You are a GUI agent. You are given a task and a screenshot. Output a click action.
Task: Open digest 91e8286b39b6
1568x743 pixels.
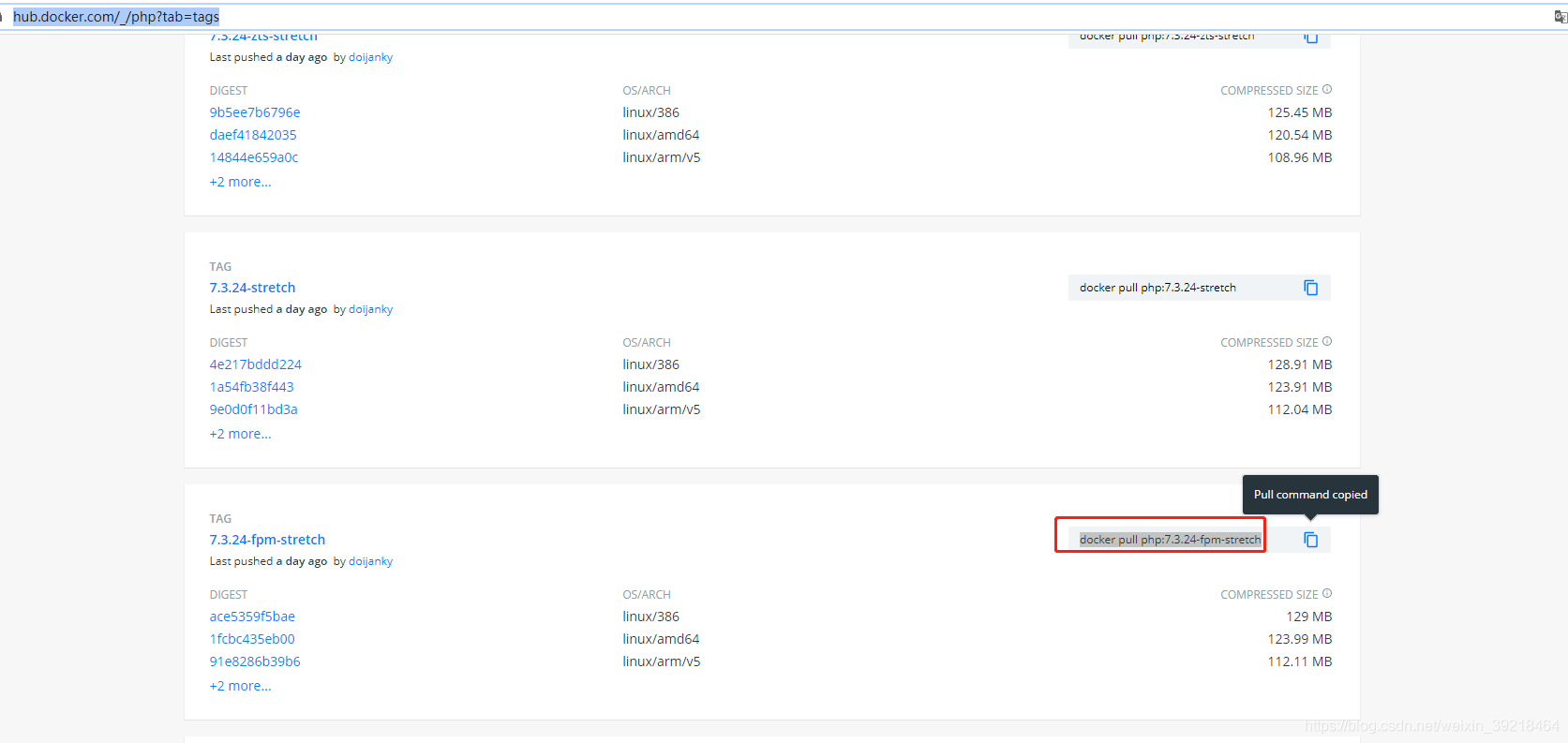[x=255, y=661]
